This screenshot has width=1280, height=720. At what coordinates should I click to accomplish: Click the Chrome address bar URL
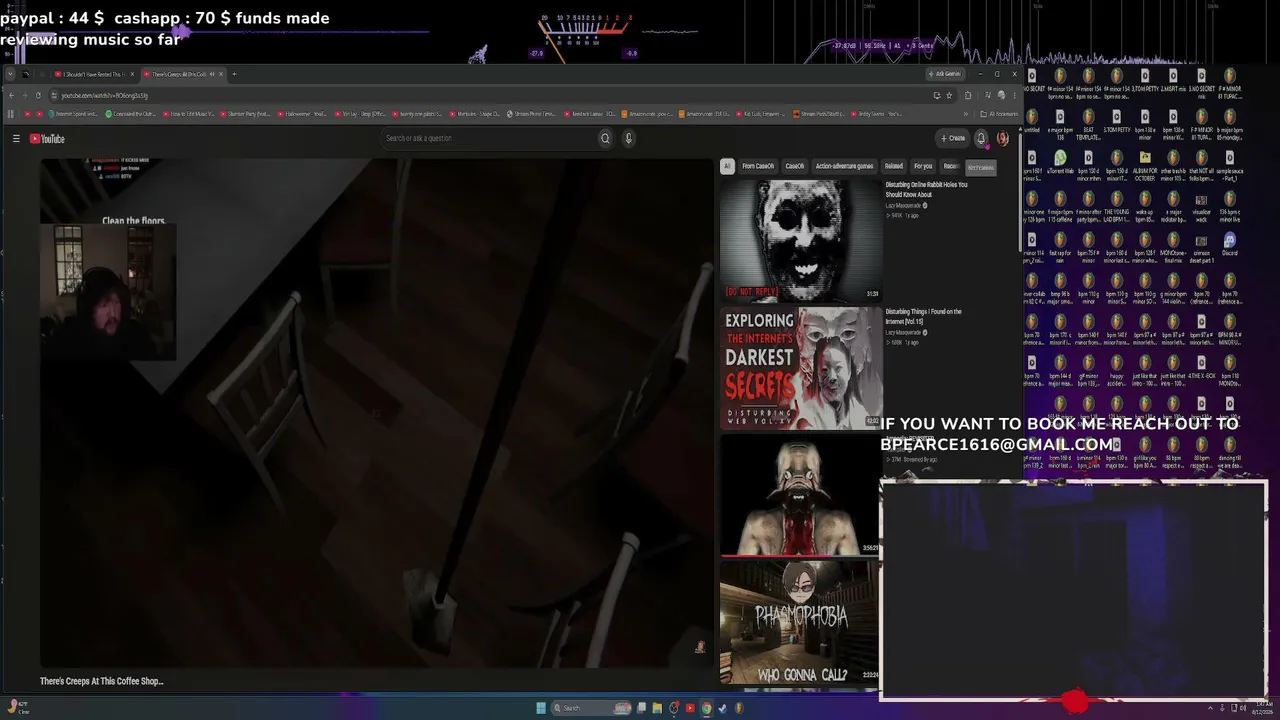click(105, 96)
